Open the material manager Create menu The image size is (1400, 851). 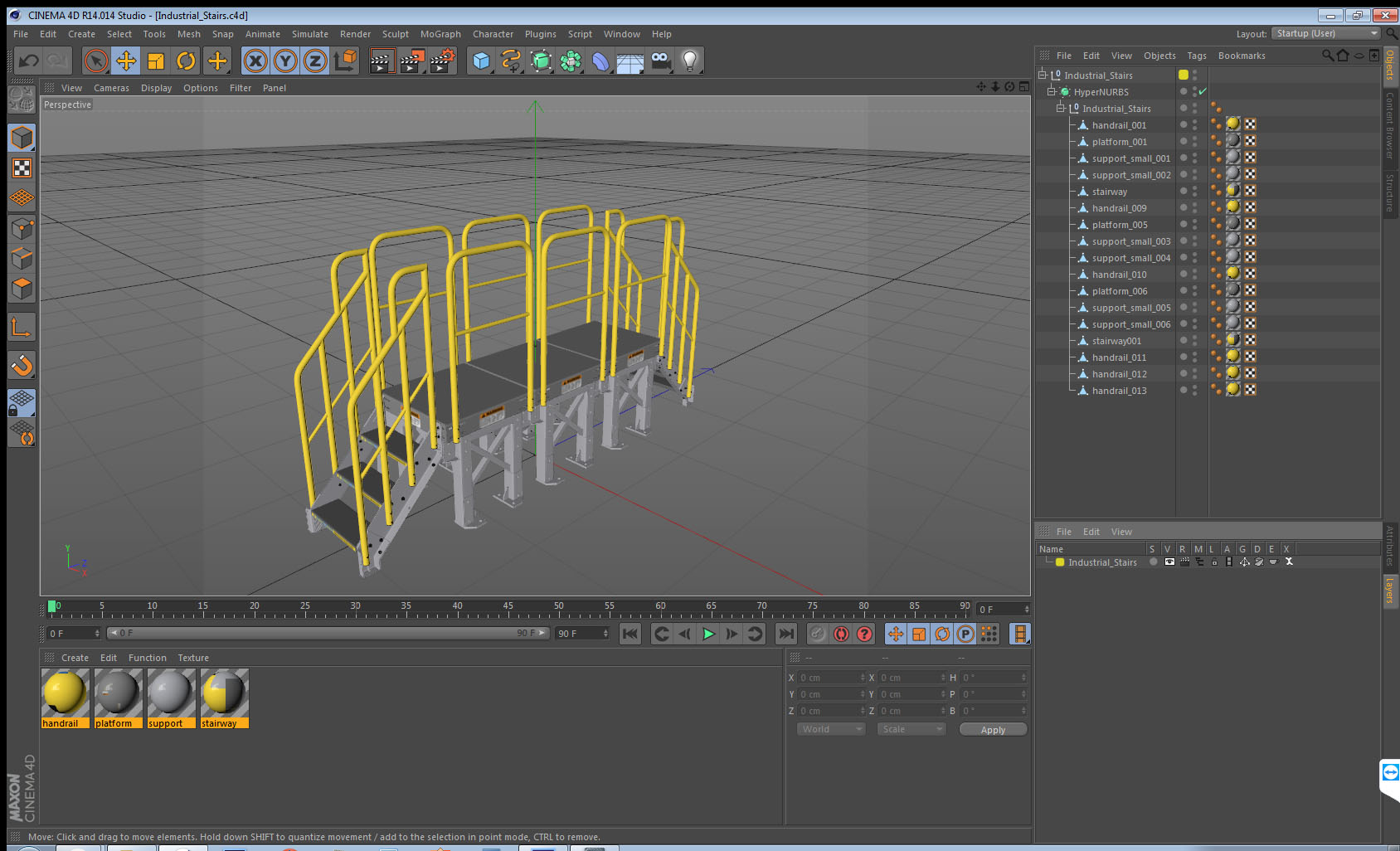click(75, 658)
